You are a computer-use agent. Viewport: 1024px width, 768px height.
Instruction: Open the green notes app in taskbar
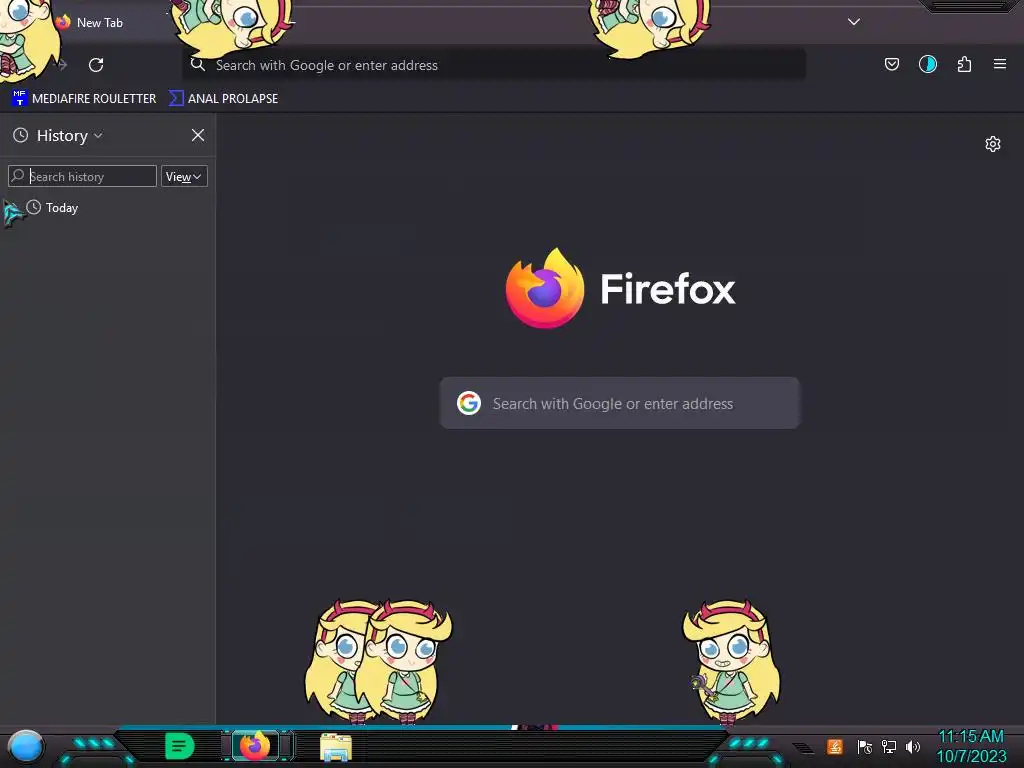click(180, 746)
